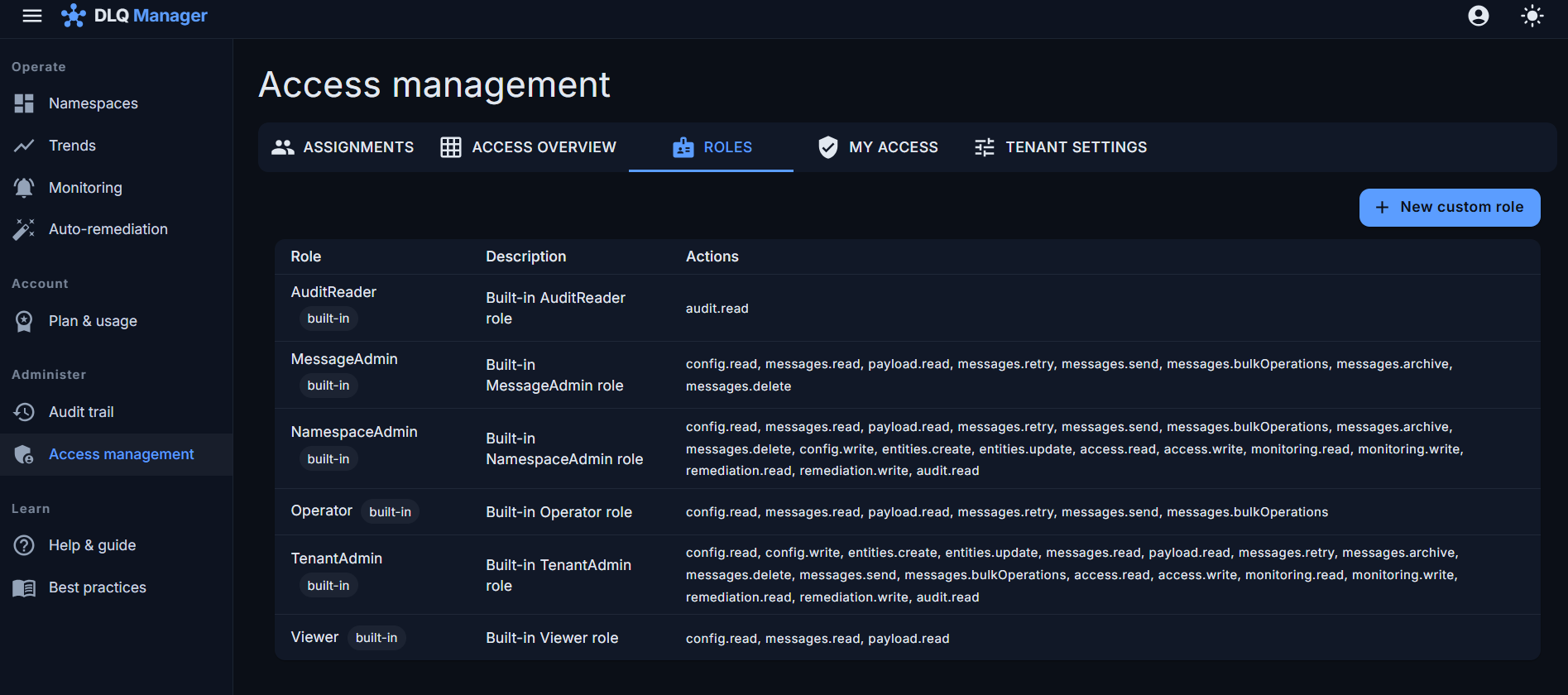Image resolution: width=1568 pixels, height=695 pixels.
Task: Click the Auto-remediation magic wand icon
Action: [24, 229]
